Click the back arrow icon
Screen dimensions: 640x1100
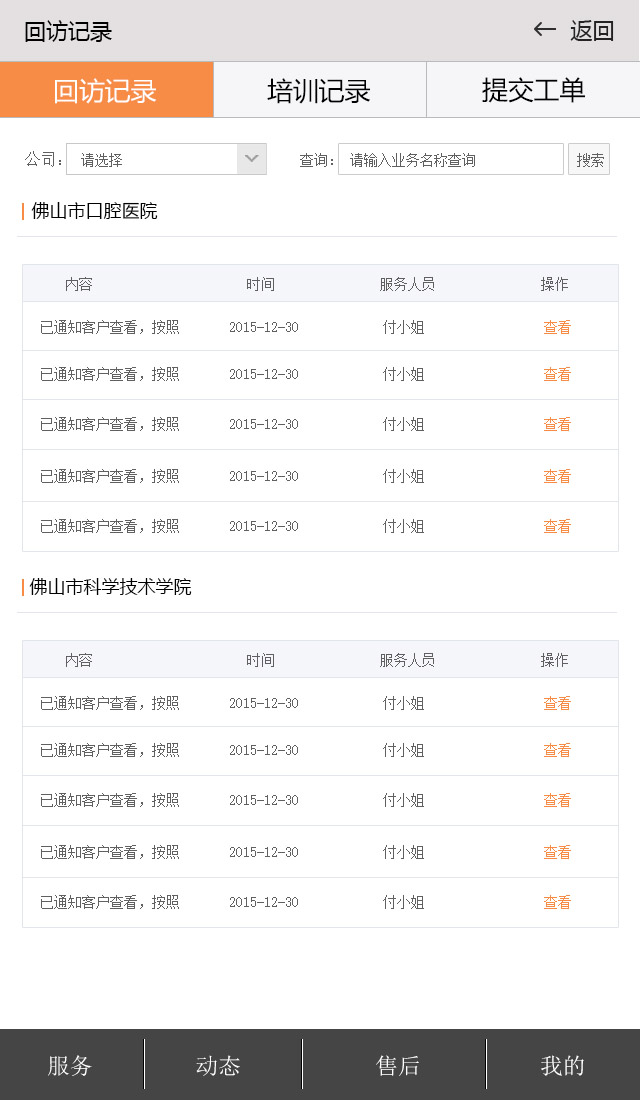click(544, 30)
